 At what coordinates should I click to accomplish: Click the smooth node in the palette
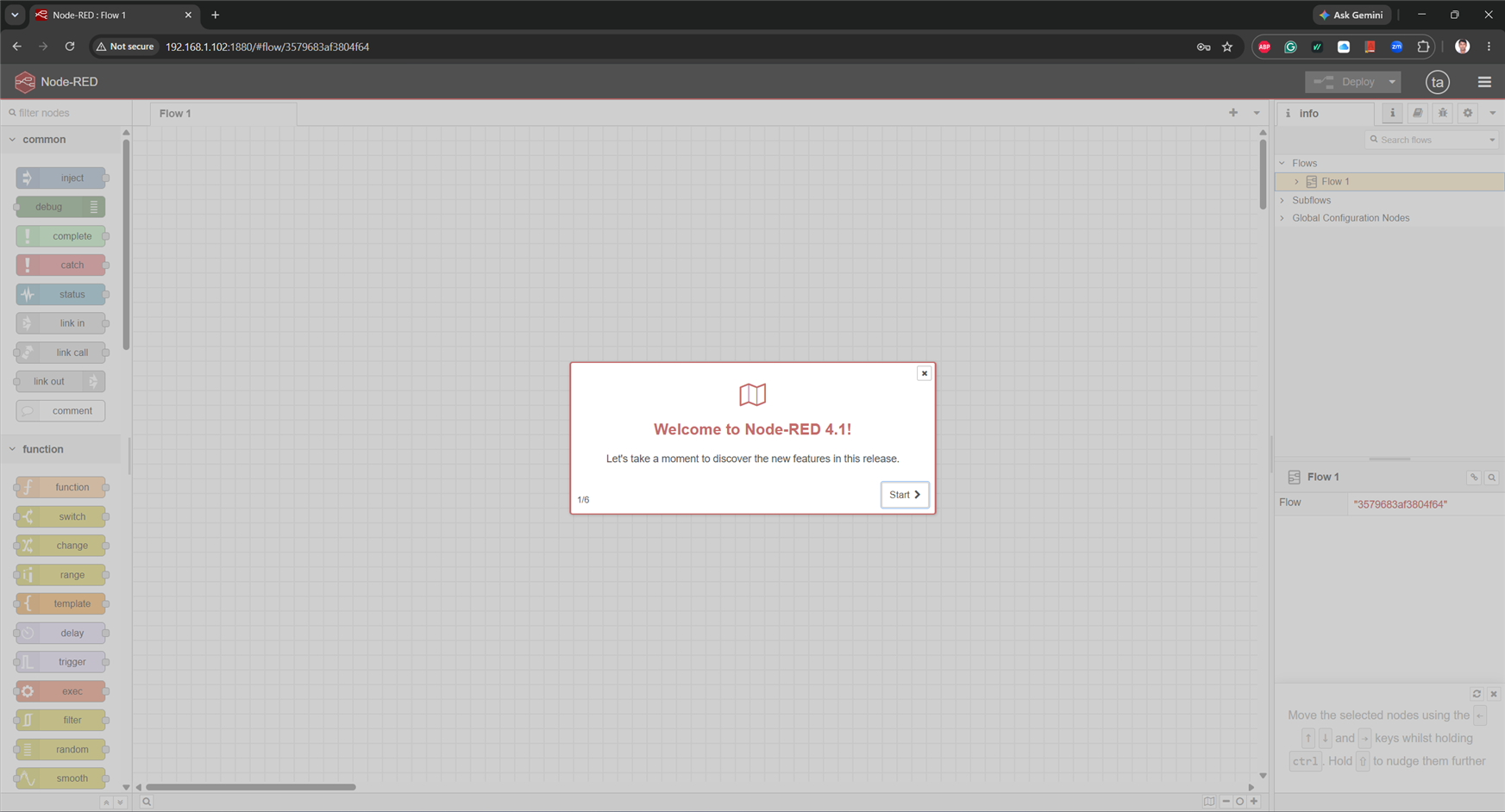click(x=60, y=778)
